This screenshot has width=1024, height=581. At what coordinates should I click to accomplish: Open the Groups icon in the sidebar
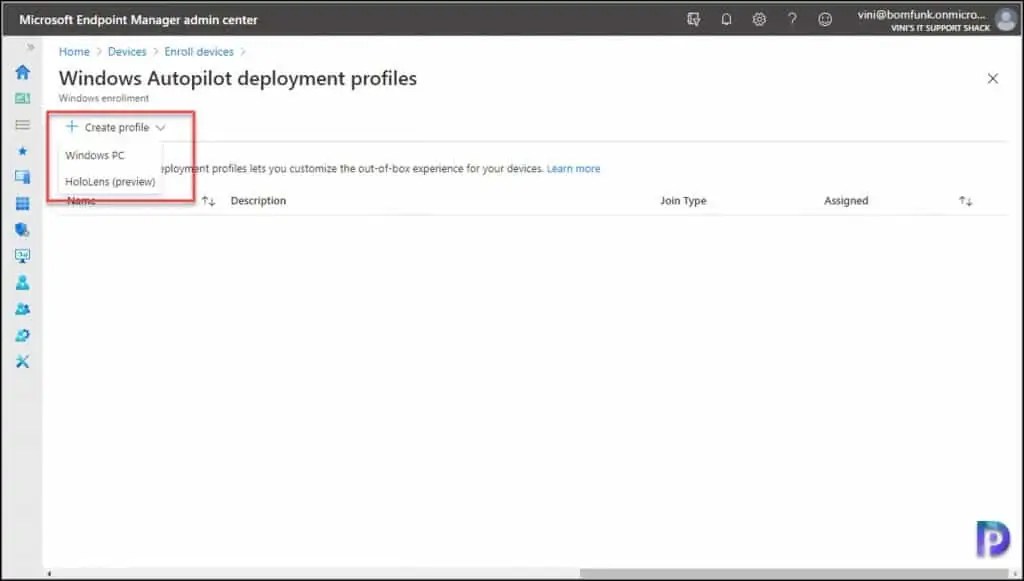tap(22, 309)
